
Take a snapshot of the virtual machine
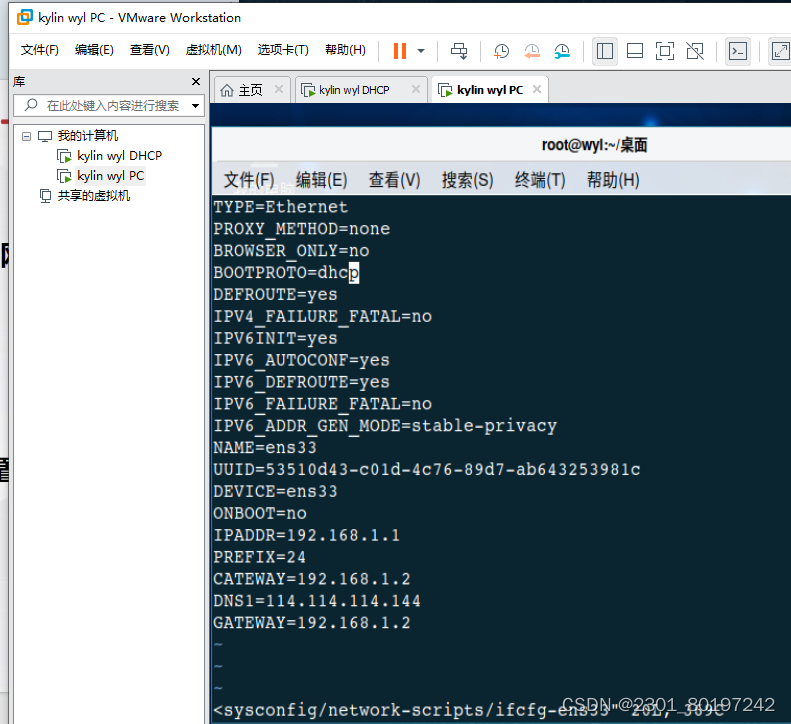pos(501,50)
